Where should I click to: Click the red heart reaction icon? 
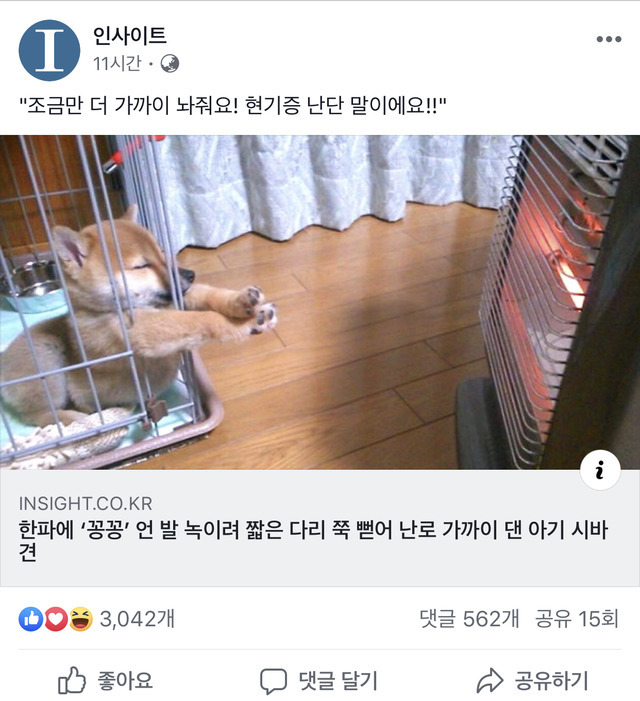click(55, 619)
